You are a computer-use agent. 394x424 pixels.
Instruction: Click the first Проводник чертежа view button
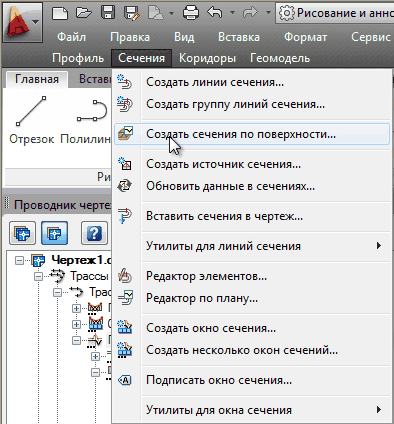(x=22, y=233)
